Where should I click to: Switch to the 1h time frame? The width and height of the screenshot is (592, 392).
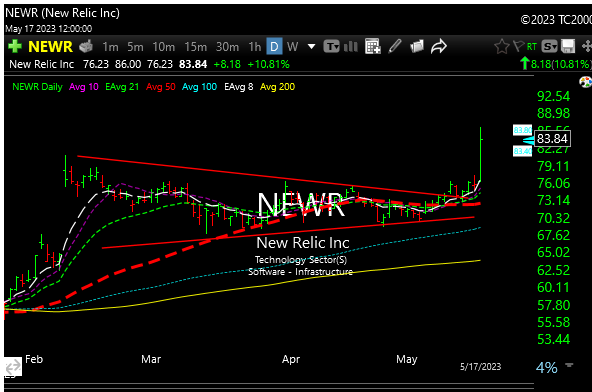pos(254,47)
